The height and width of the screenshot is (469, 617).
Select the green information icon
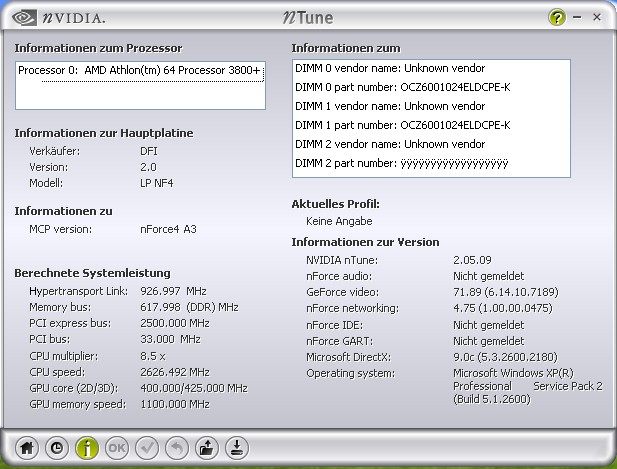point(87,448)
